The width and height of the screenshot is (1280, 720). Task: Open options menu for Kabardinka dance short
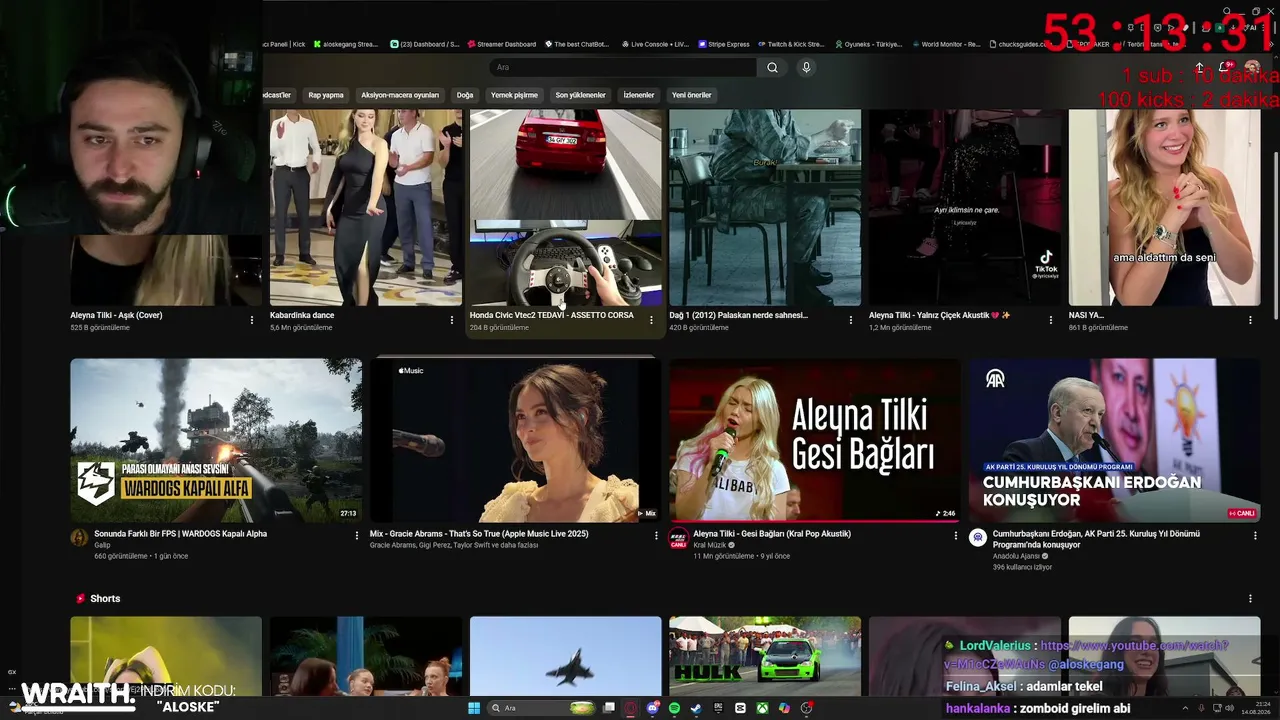coord(451,320)
